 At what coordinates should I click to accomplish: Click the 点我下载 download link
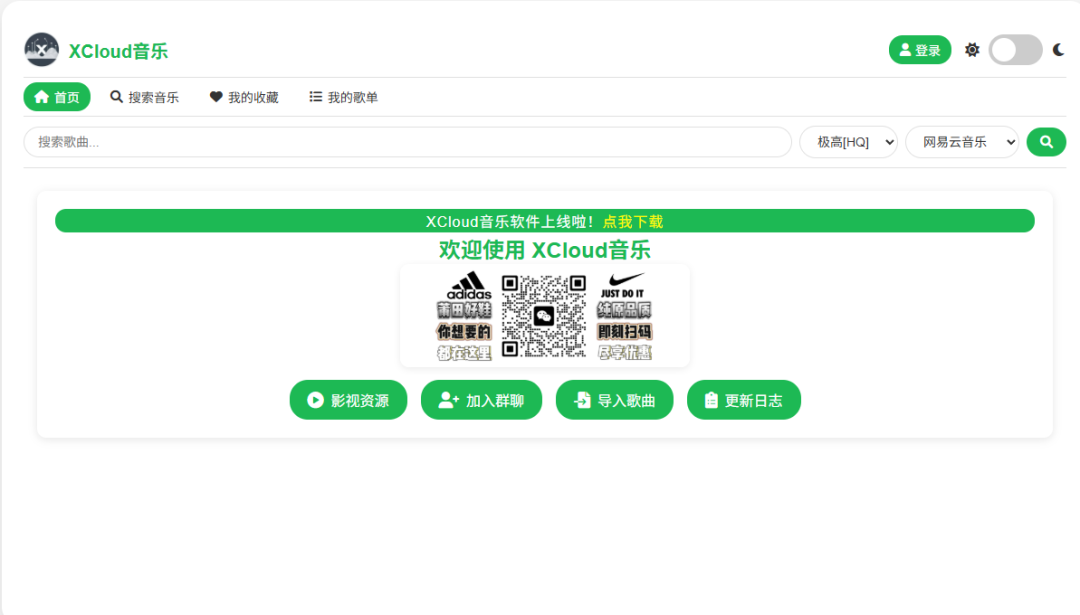634,221
